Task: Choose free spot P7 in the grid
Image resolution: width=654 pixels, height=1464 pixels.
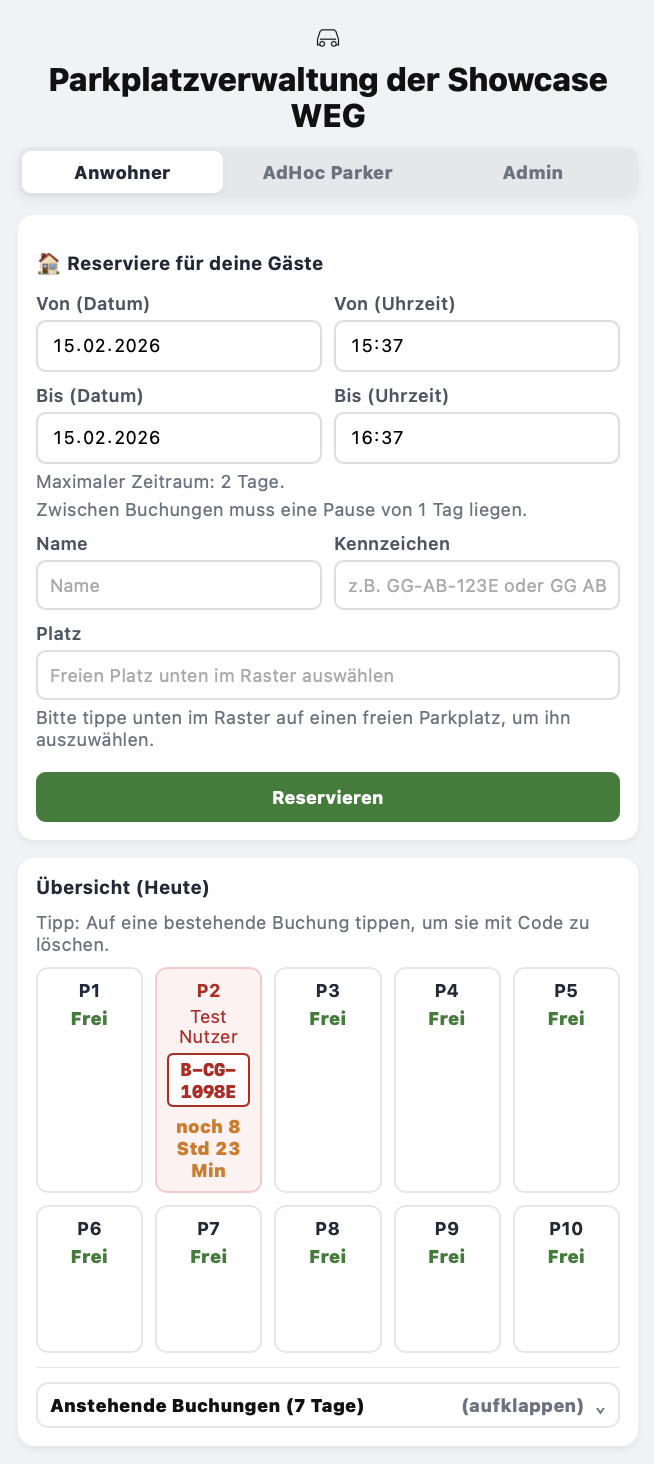Action: coord(208,1278)
